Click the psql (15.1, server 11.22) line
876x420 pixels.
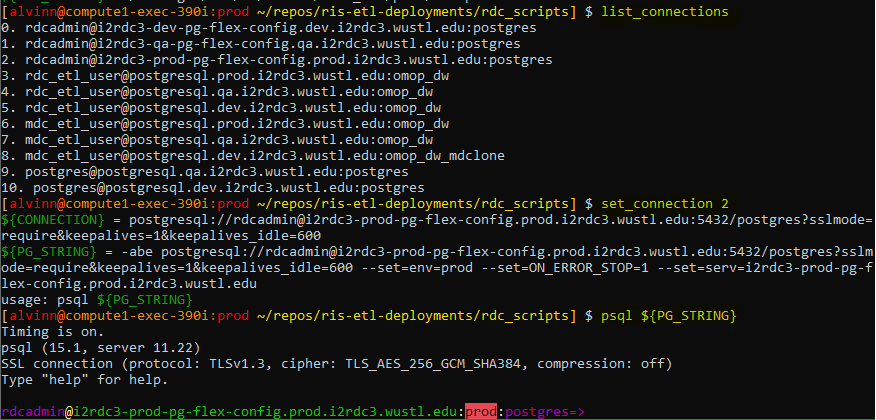coord(101,348)
